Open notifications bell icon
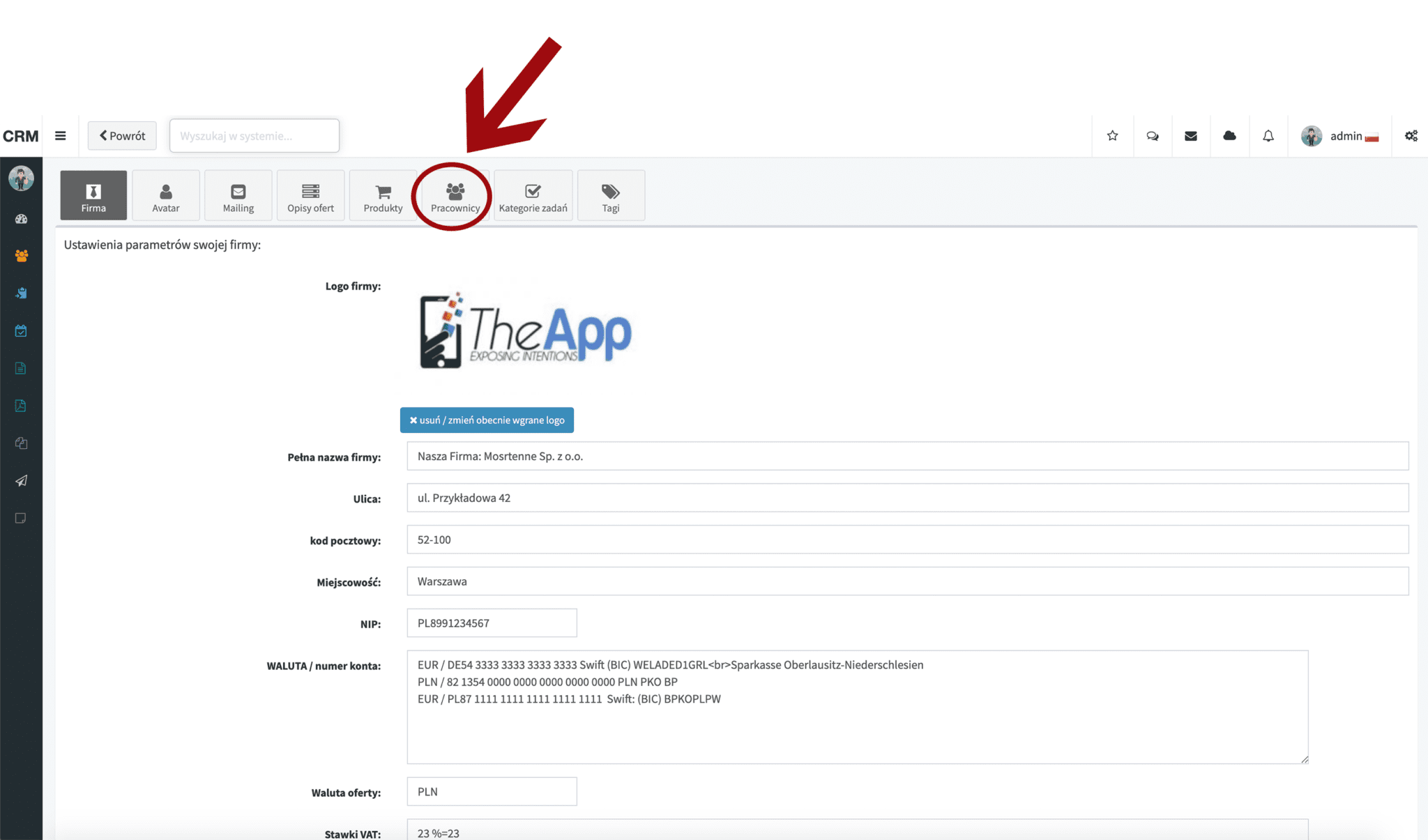This screenshot has width=1428, height=840. click(x=1268, y=136)
